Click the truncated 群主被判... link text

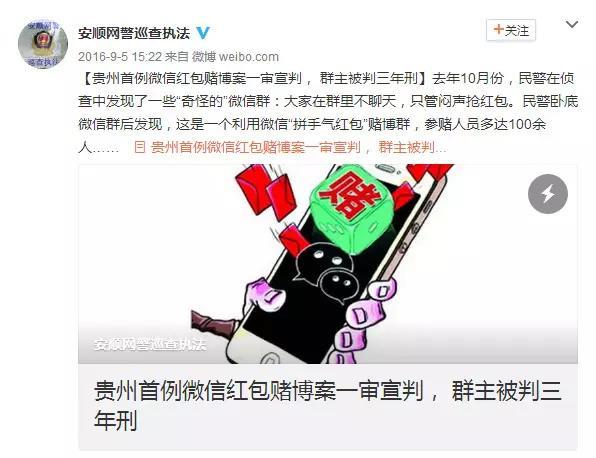point(412,147)
